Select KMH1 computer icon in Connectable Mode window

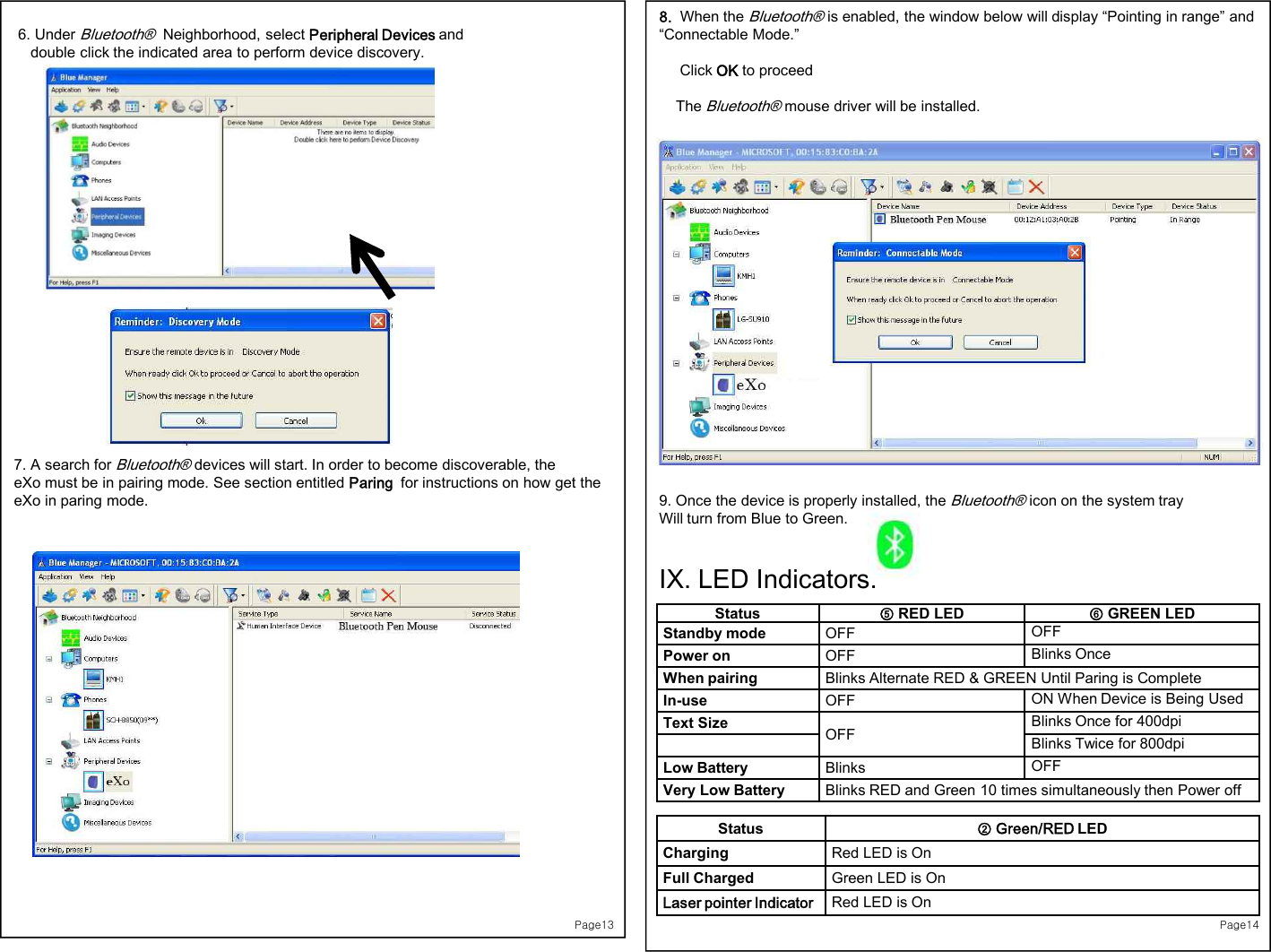[x=723, y=275]
